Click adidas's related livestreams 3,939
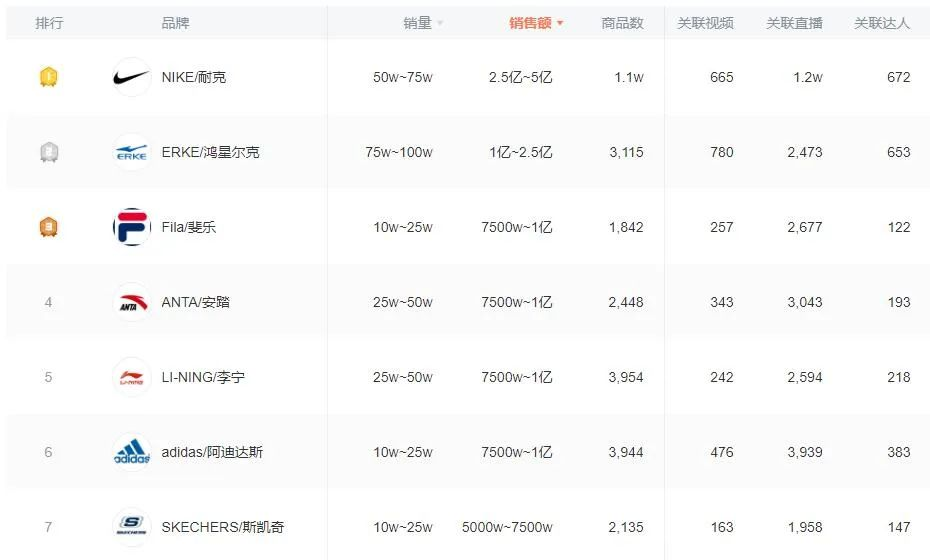This screenshot has width=930, height=560. coord(805,453)
